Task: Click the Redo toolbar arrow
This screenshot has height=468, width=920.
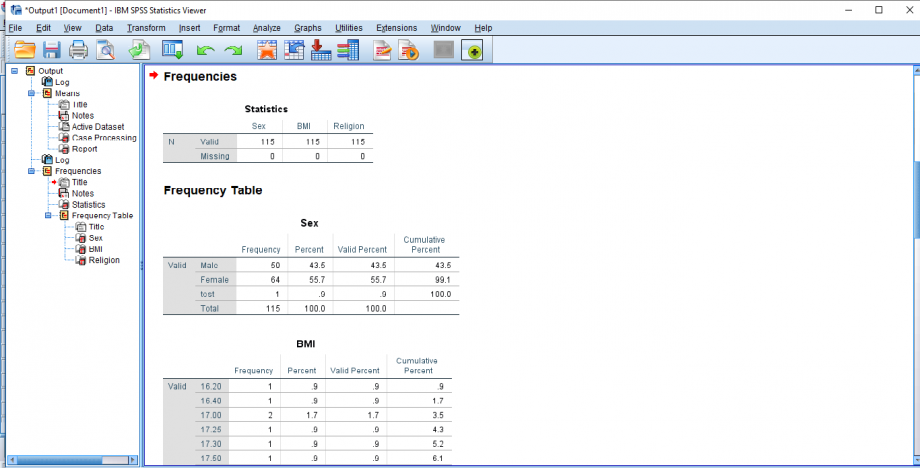Action: pyautogui.click(x=233, y=50)
